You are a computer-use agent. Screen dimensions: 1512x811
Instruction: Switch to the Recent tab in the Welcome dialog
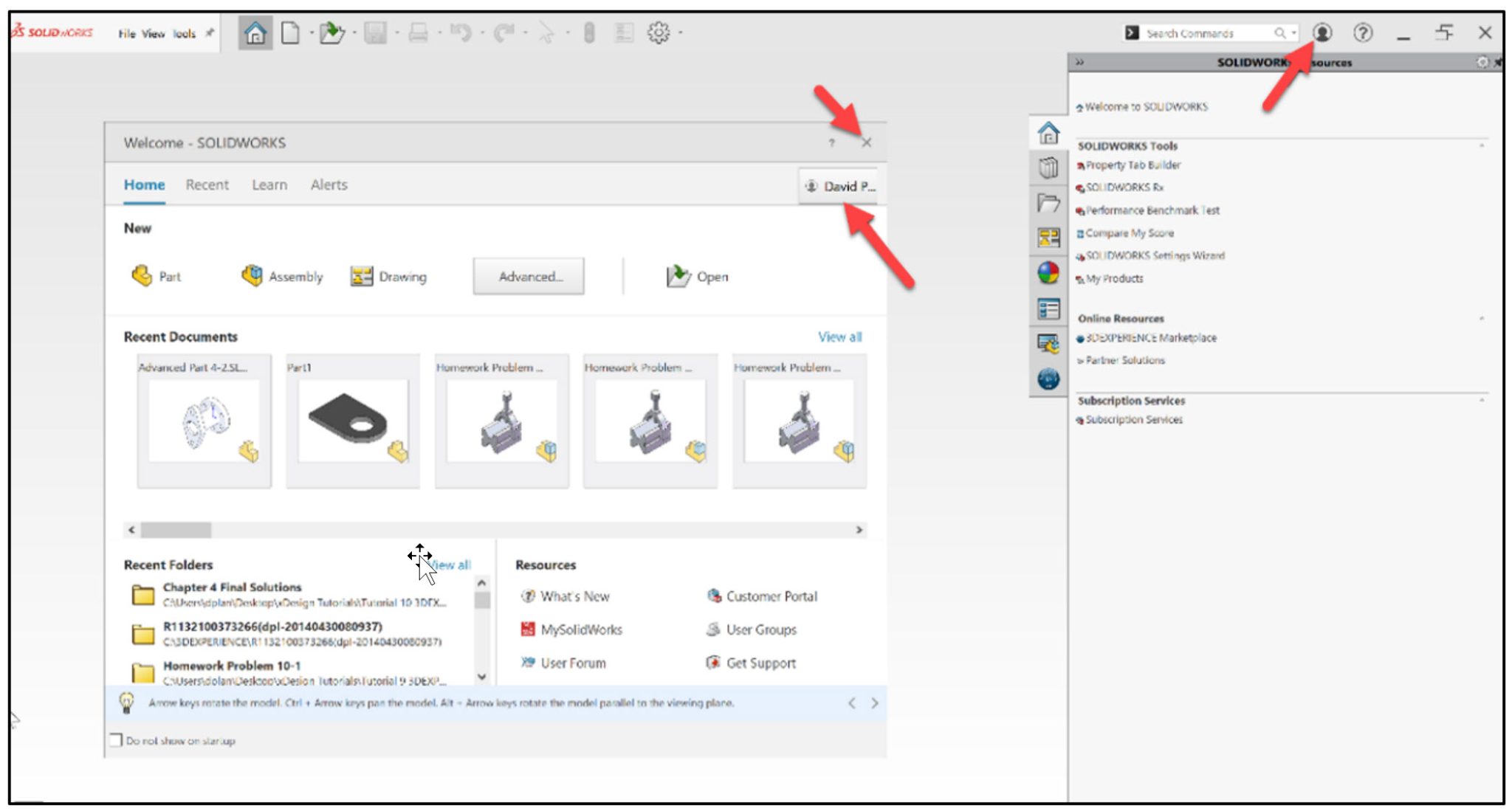(207, 184)
